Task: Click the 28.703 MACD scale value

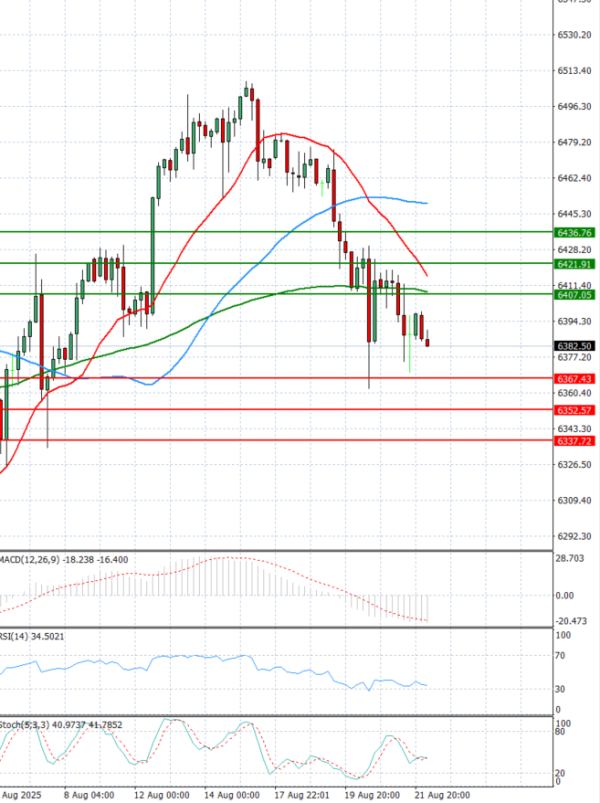Action: [x=570, y=558]
